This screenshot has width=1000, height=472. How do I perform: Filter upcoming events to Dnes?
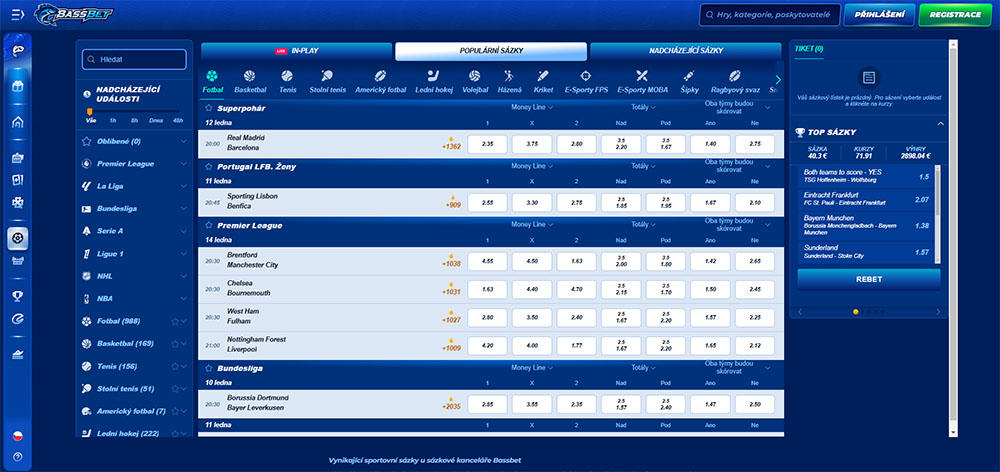(x=156, y=120)
